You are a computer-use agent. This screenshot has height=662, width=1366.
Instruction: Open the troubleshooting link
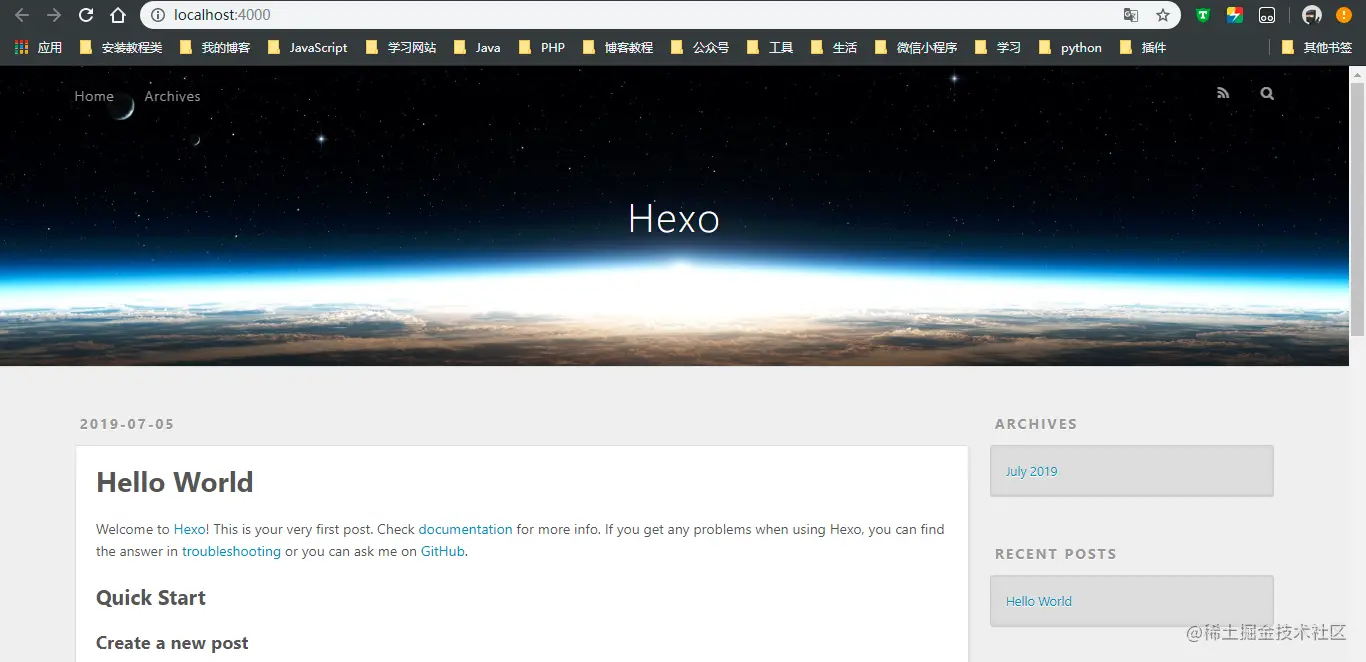[231, 551]
